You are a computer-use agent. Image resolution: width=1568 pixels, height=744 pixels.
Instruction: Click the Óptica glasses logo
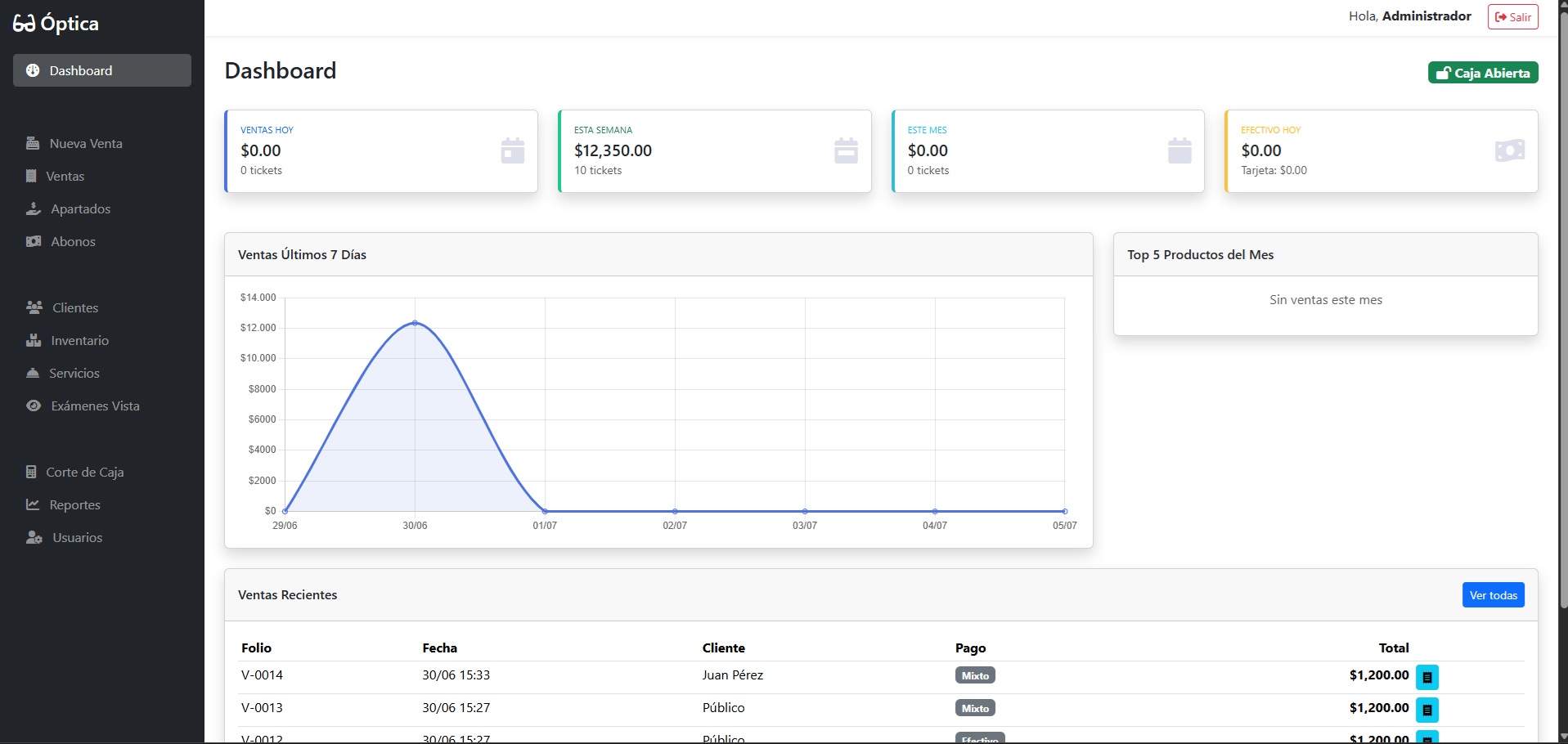[x=24, y=24]
